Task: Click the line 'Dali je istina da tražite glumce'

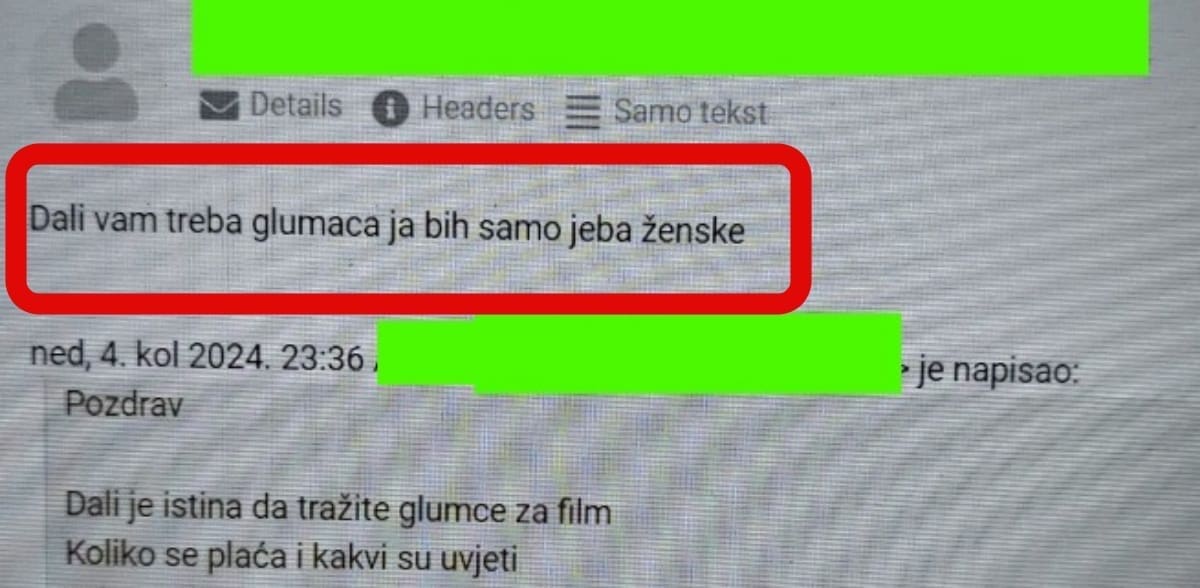Action: [338, 510]
